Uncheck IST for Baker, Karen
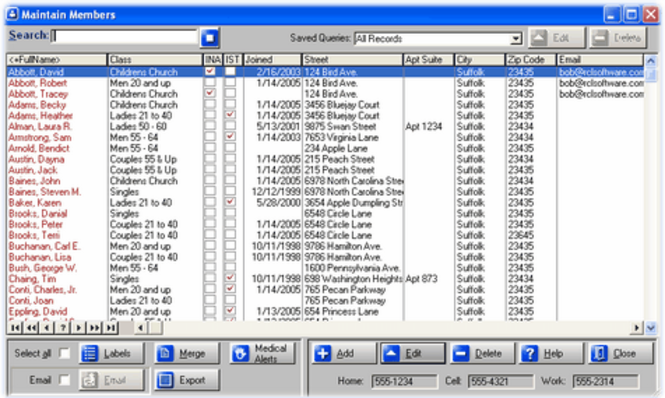The width and height of the screenshot is (665, 398). click(x=230, y=202)
